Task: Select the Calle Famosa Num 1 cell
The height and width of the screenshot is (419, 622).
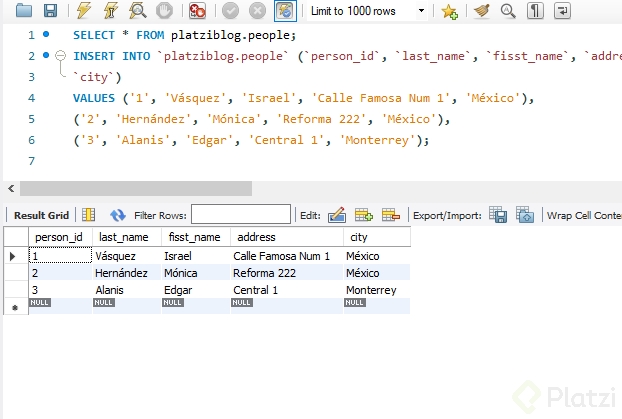Action: pyautogui.click(x=286, y=256)
